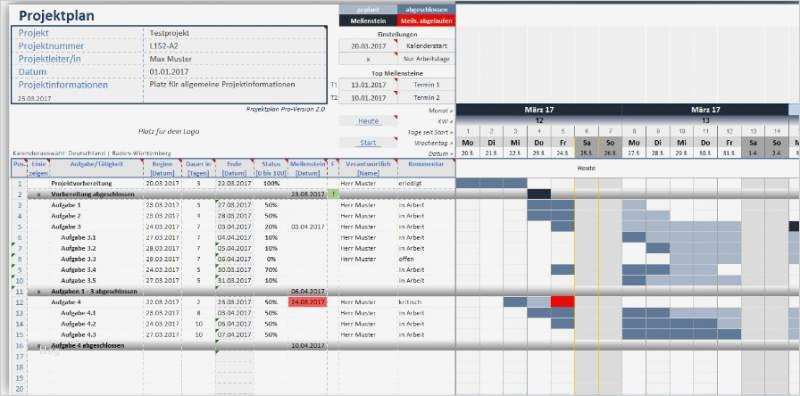Select the 0% status of Aufgabe 3.3
Screen dimensions: 800x396
tap(271, 259)
